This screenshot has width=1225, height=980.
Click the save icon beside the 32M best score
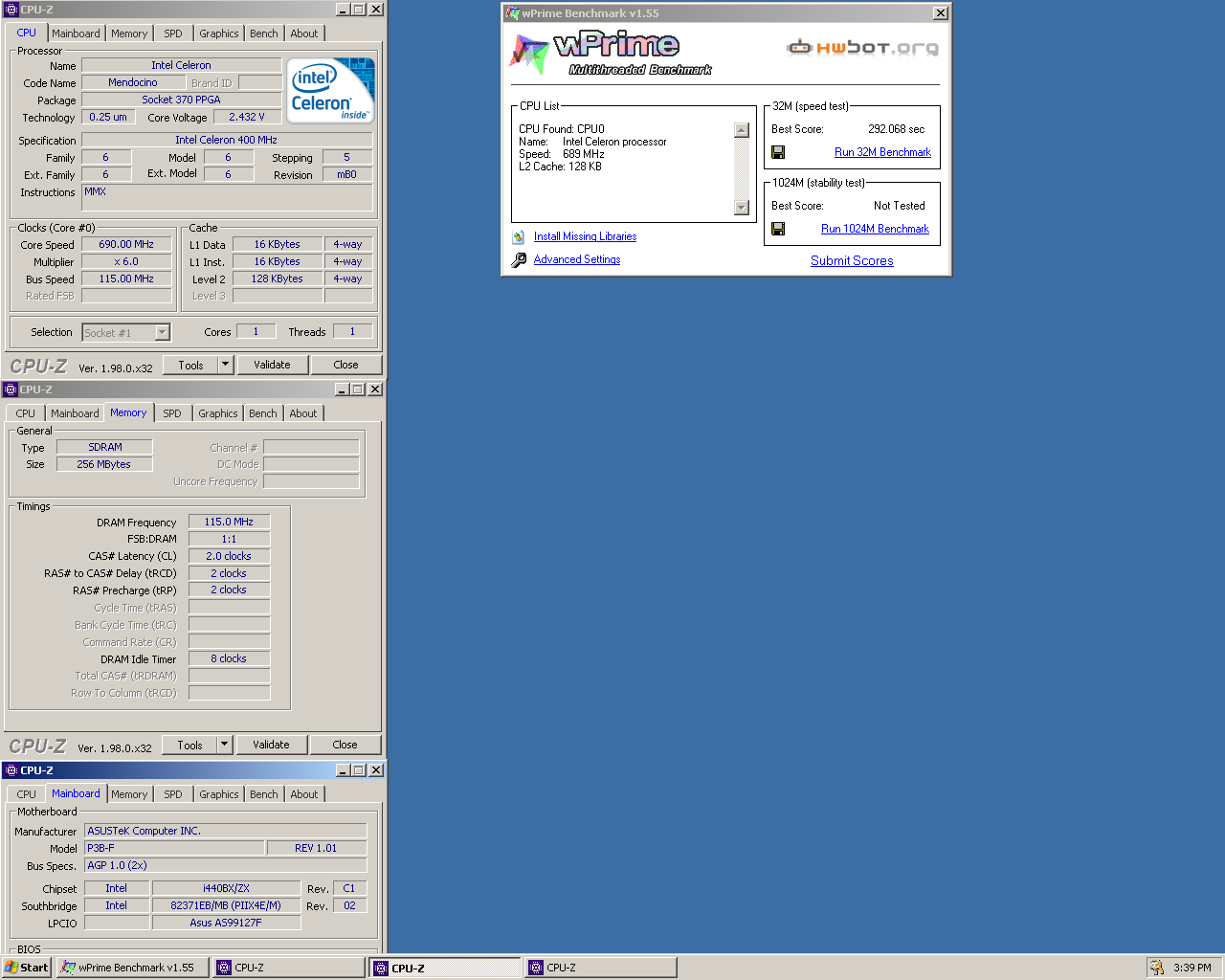point(778,152)
